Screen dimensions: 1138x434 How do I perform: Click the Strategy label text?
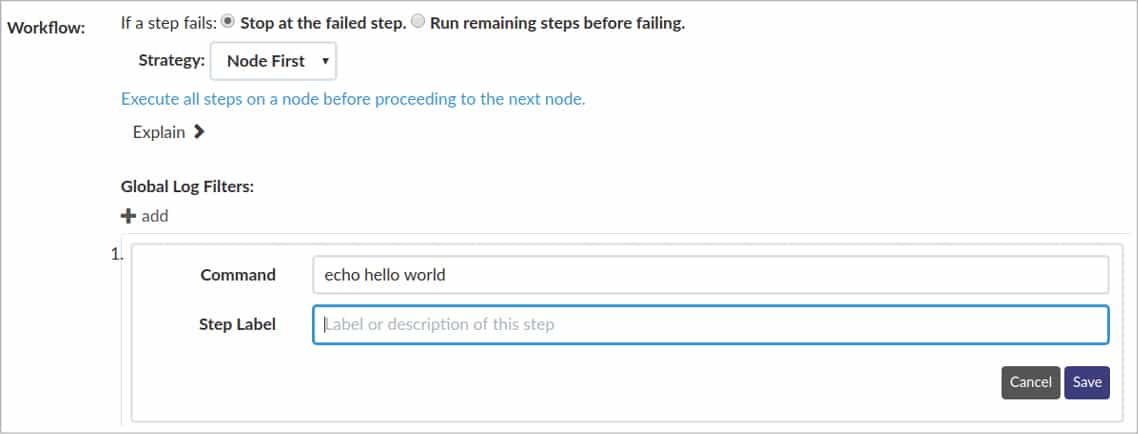click(171, 61)
